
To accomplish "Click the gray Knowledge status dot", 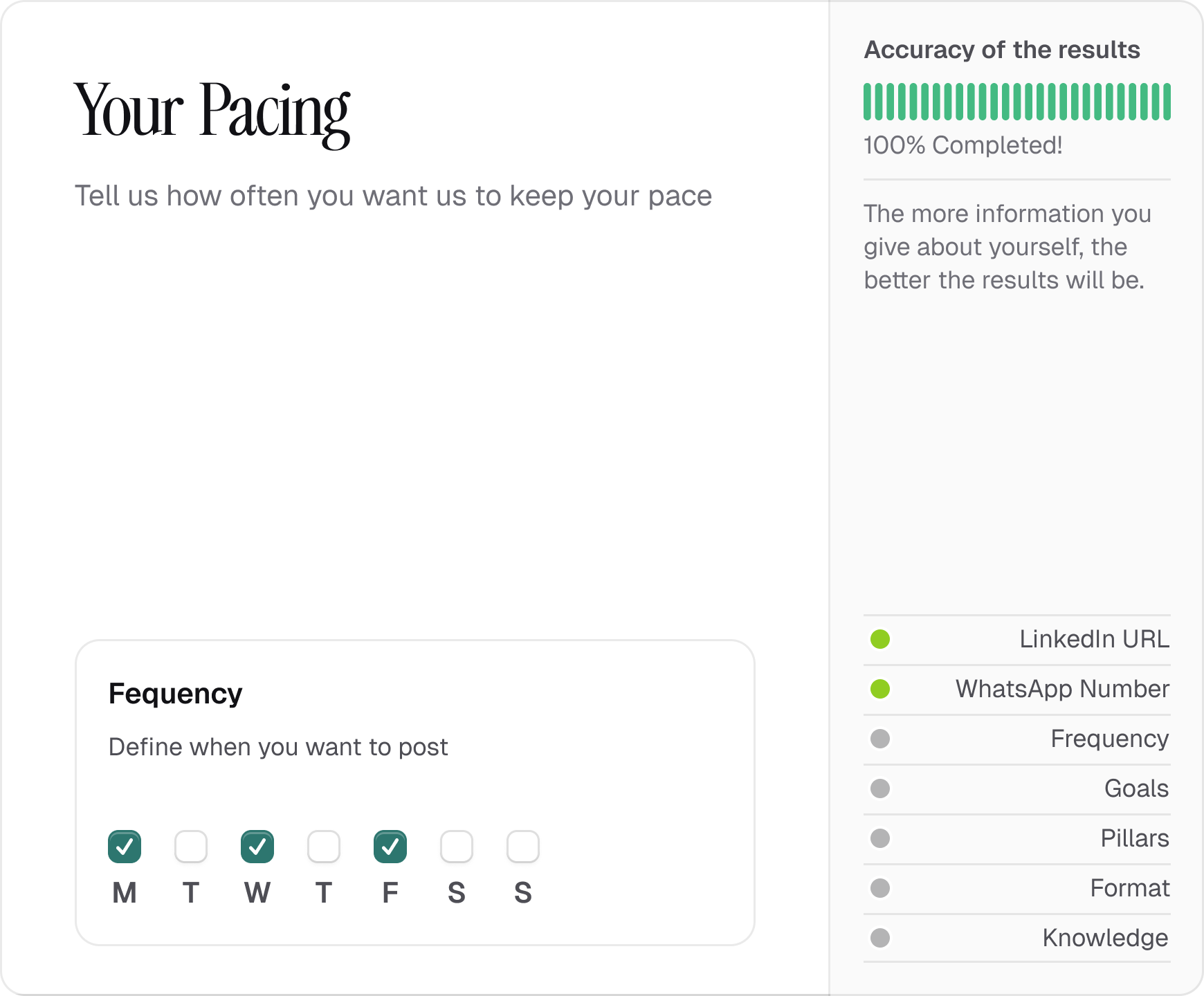I will point(880,938).
